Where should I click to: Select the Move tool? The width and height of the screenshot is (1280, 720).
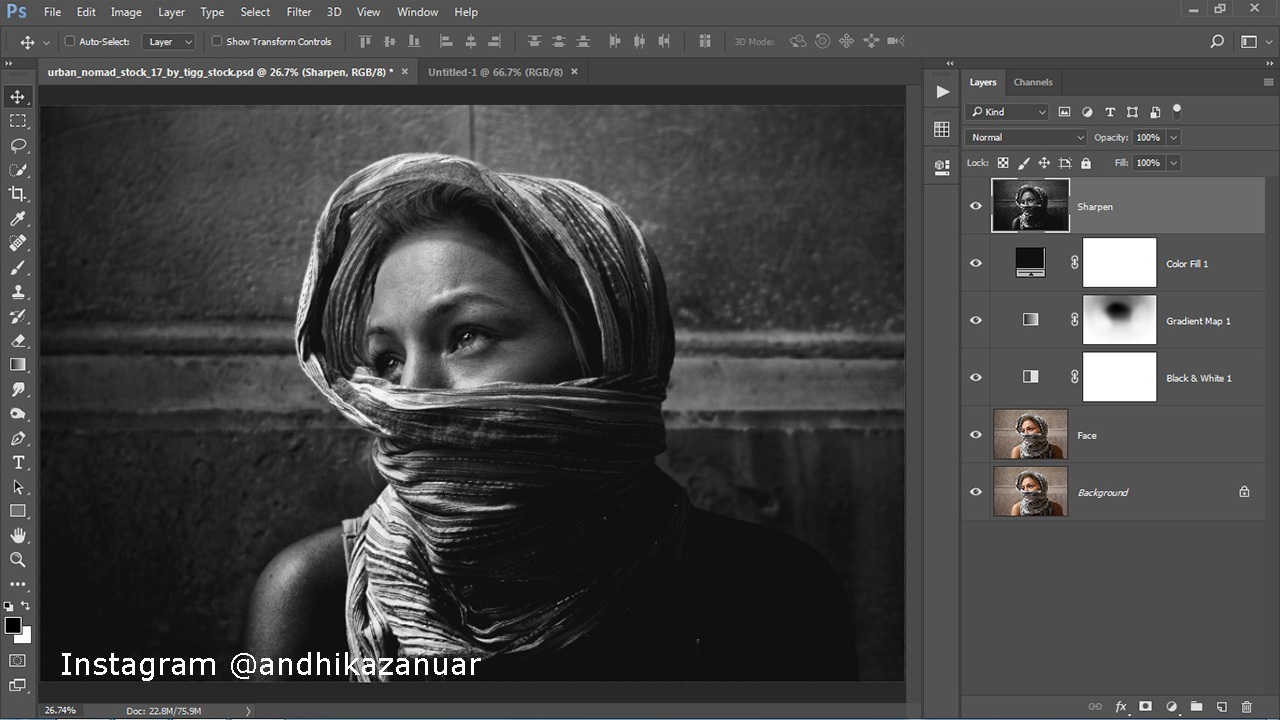pyautogui.click(x=17, y=97)
